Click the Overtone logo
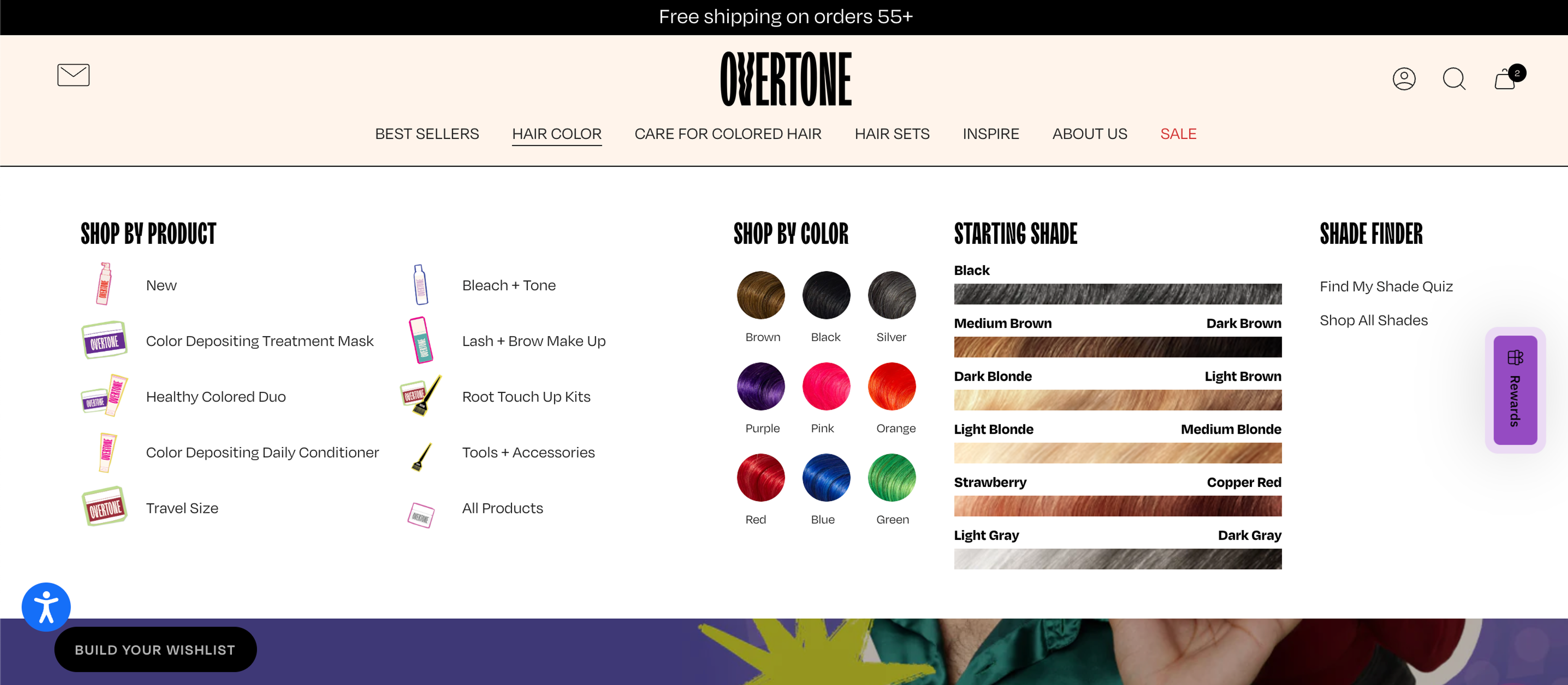1568x685 pixels. pyautogui.click(x=785, y=78)
